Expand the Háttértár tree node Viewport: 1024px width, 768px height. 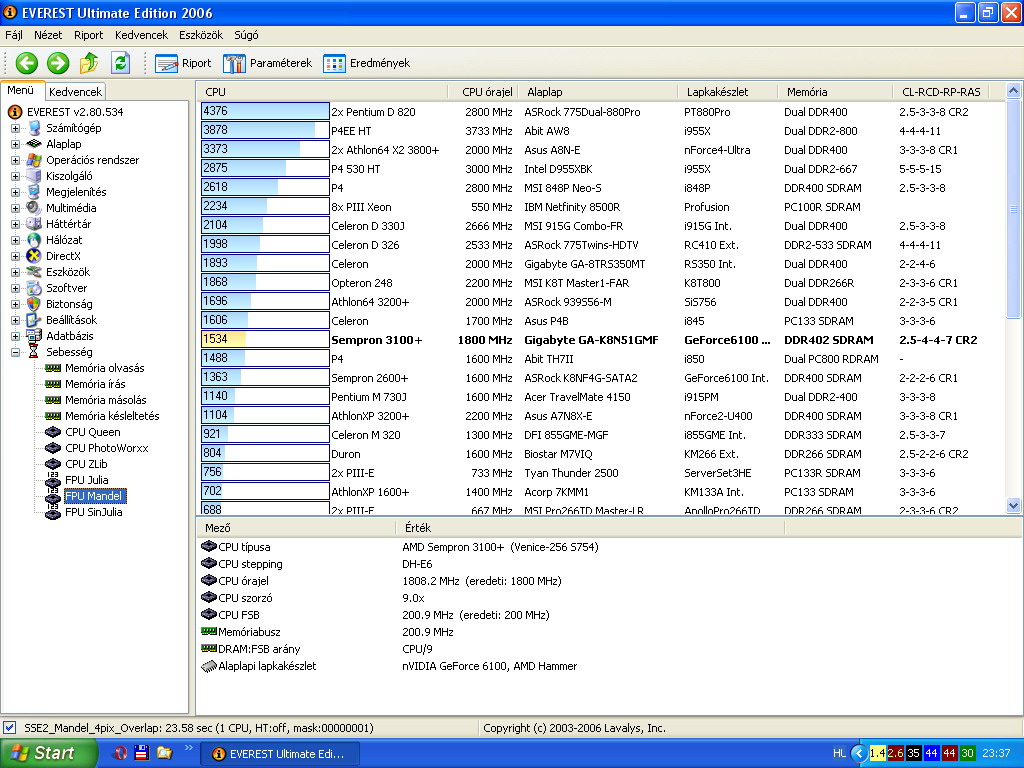click(15, 224)
